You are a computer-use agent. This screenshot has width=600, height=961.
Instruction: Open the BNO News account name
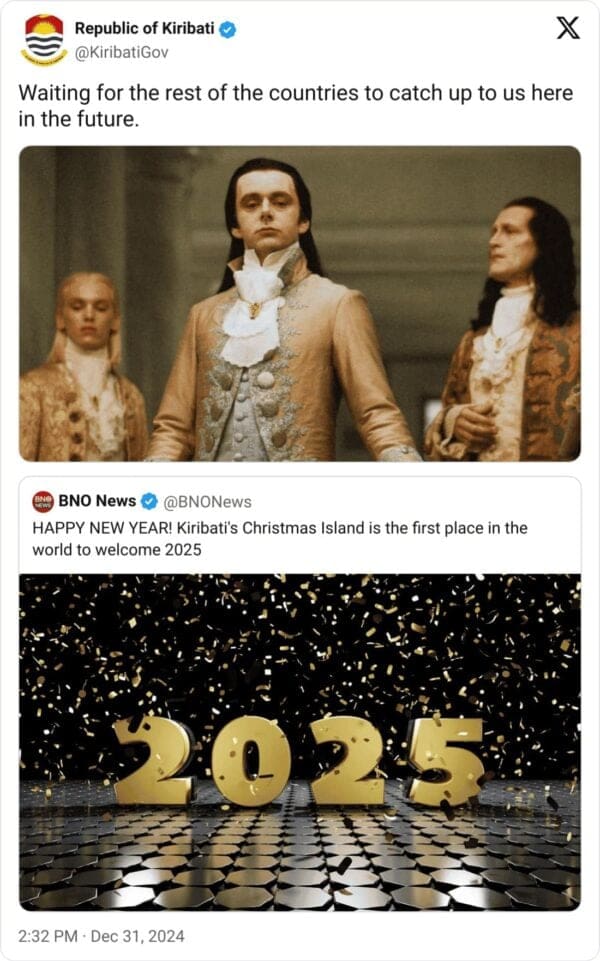click(x=97, y=501)
